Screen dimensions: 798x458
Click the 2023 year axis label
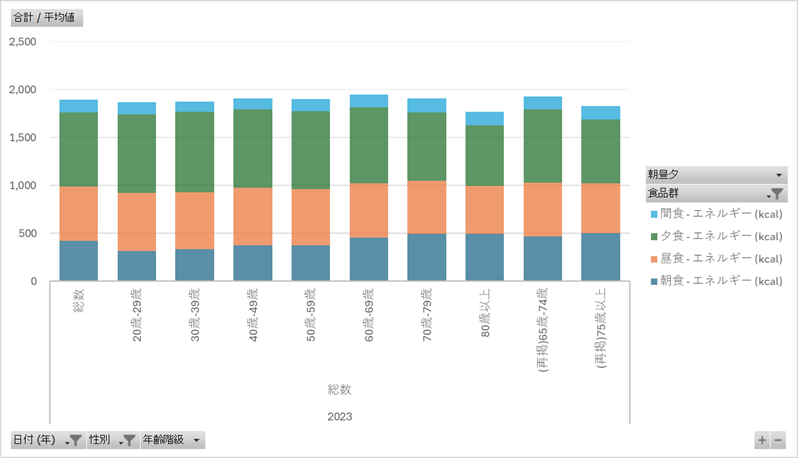[x=339, y=416]
